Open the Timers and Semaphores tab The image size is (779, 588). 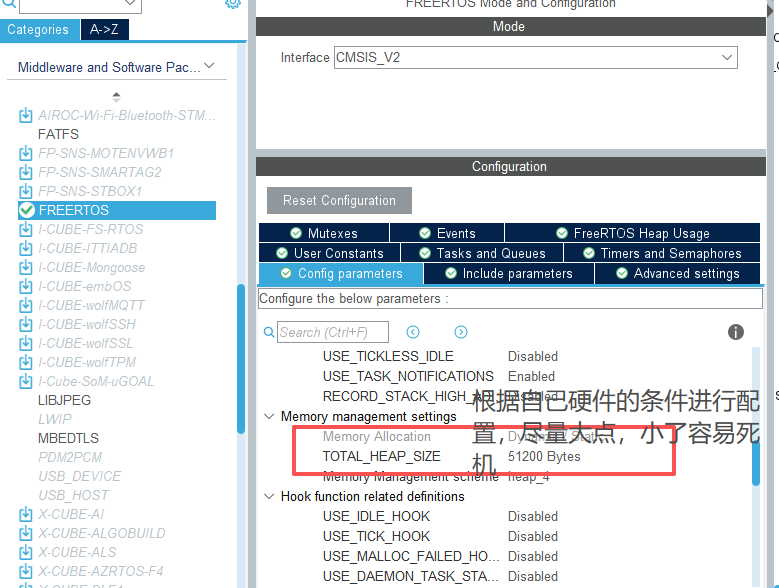(x=662, y=253)
